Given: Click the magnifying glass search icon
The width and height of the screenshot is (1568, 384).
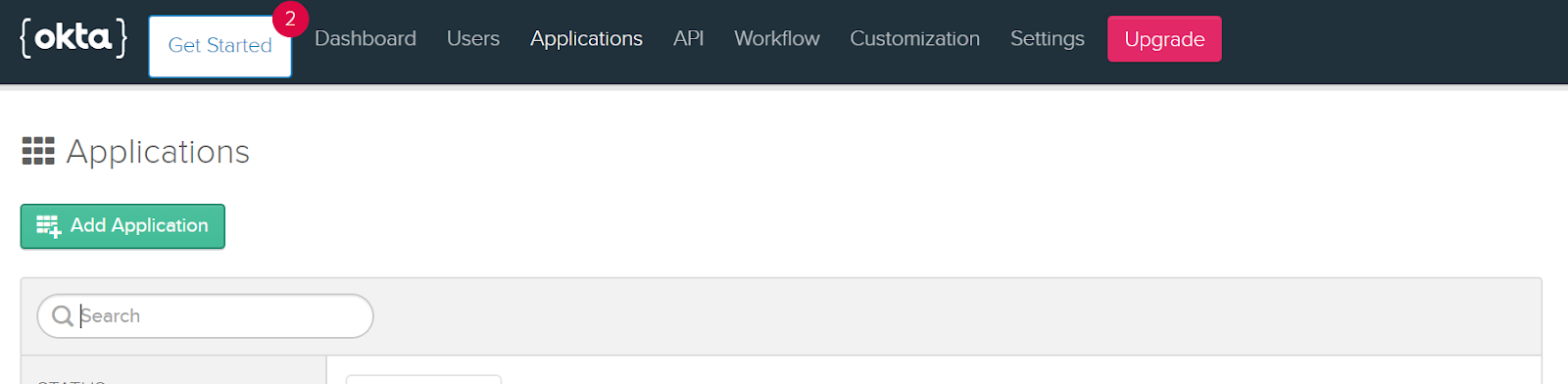Looking at the screenshot, I should [62, 315].
